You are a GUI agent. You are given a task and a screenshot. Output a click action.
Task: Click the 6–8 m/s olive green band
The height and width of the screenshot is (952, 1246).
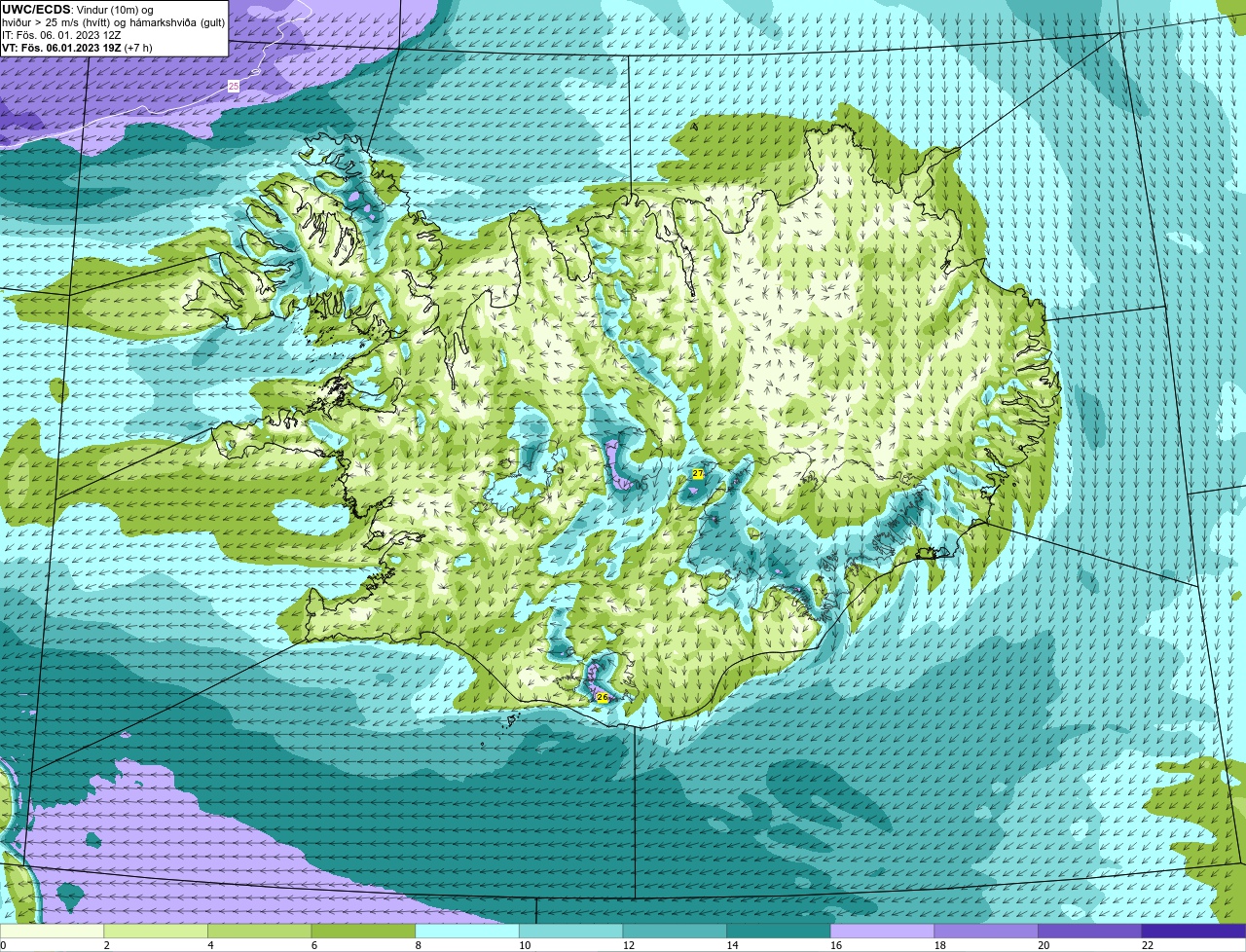coord(363,932)
